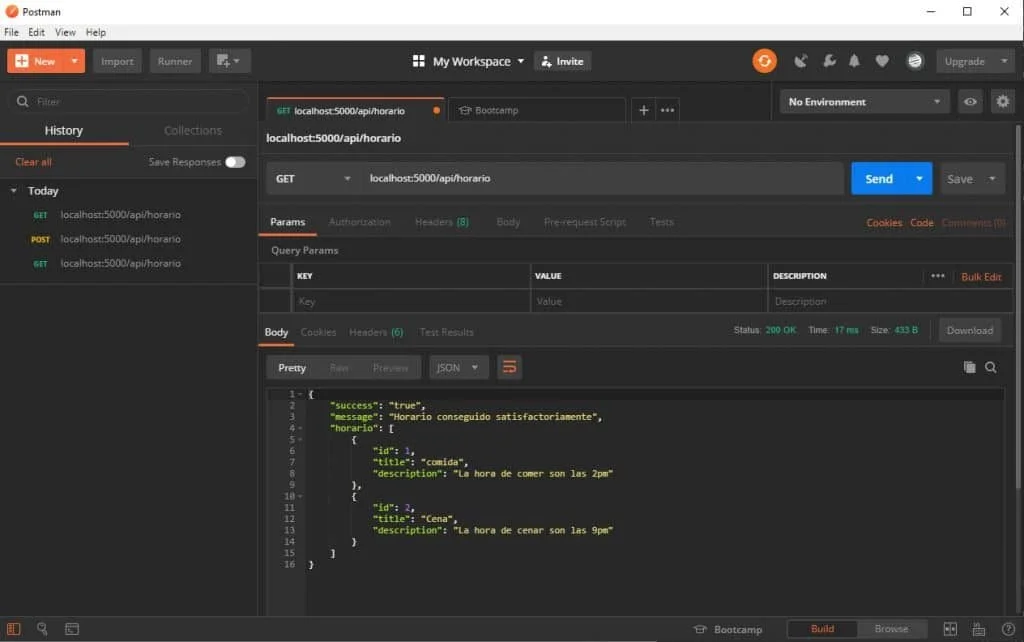Open the Save button dropdown arrow
The image size is (1024, 642).
[992, 178]
